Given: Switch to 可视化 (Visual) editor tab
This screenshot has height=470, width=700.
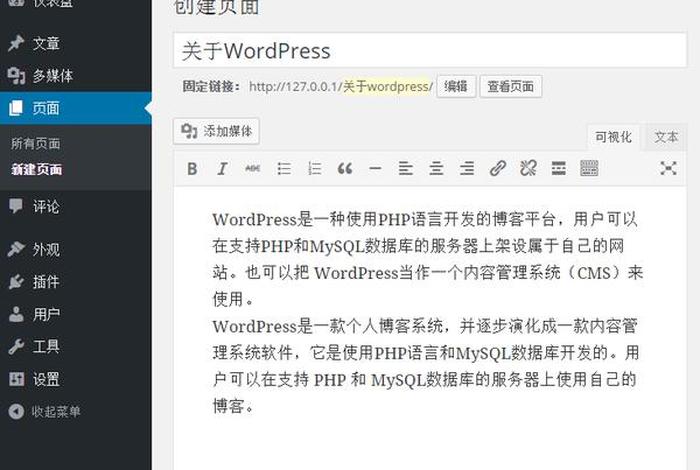Looking at the screenshot, I should click(x=613, y=137).
